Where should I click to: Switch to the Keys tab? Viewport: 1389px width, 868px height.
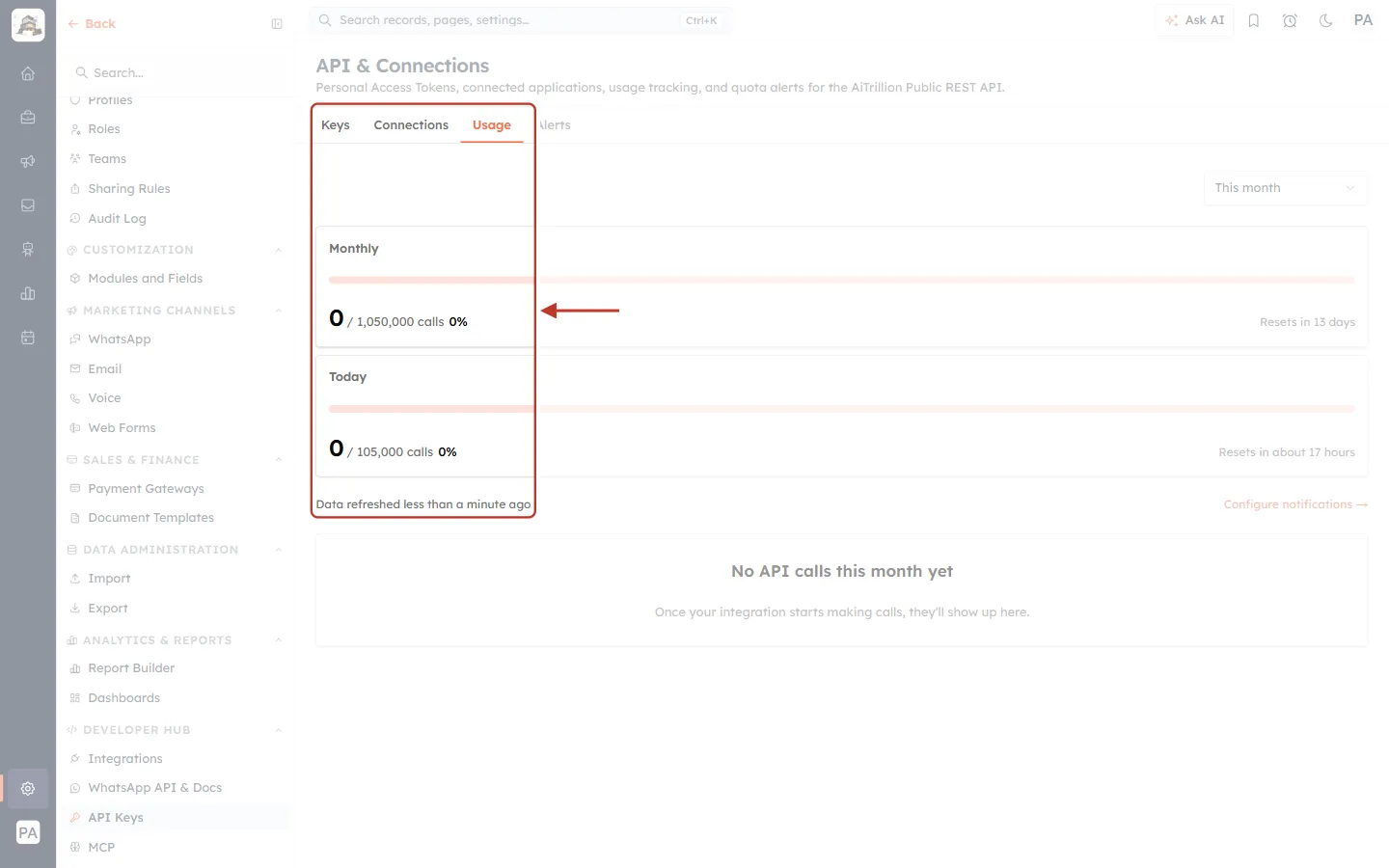[336, 125]
